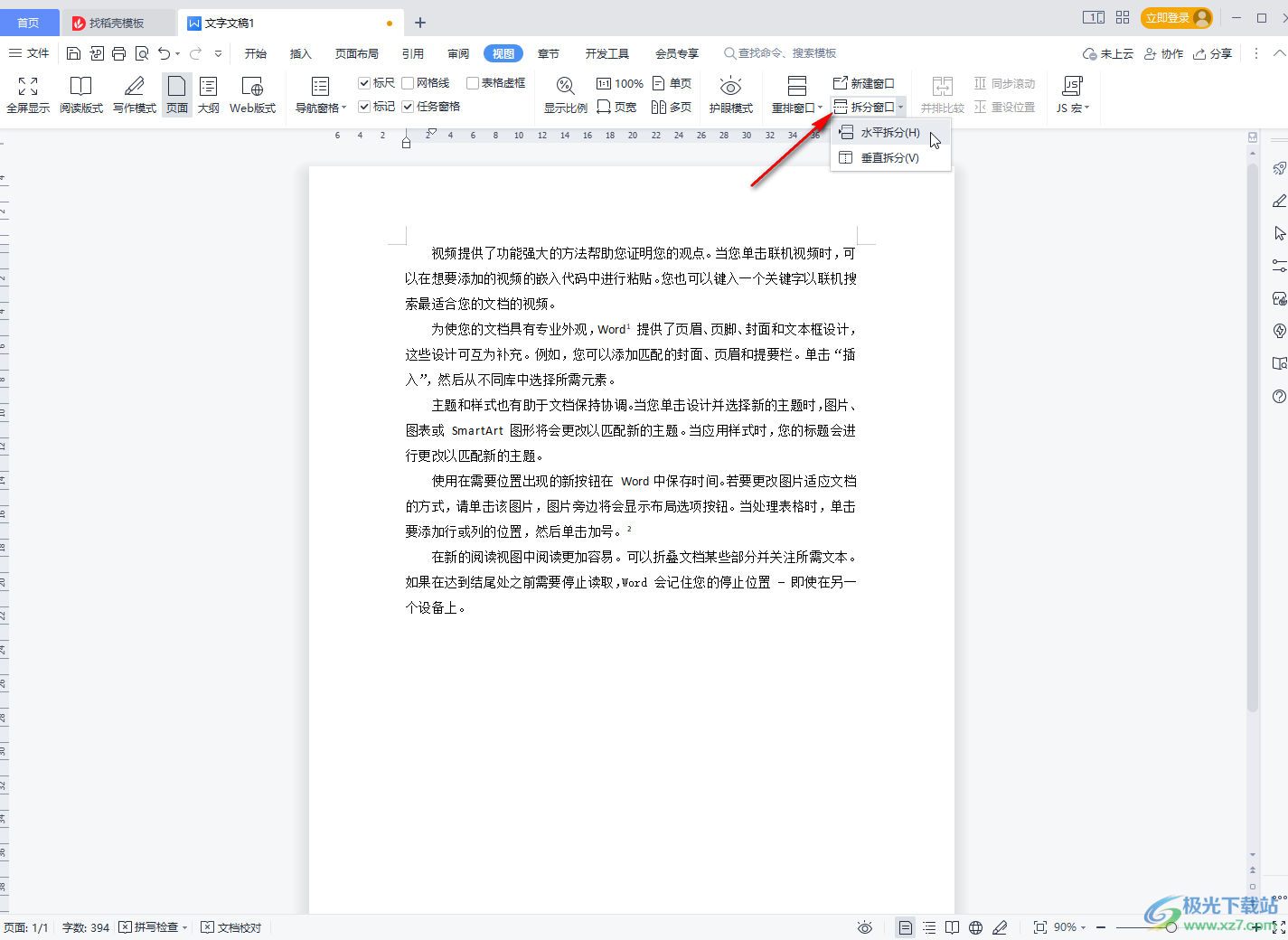Open the undo history dropdown arrow
The width and height of the screenshot is (1288, 940).
pyautogui.click(x=178, y=53)
